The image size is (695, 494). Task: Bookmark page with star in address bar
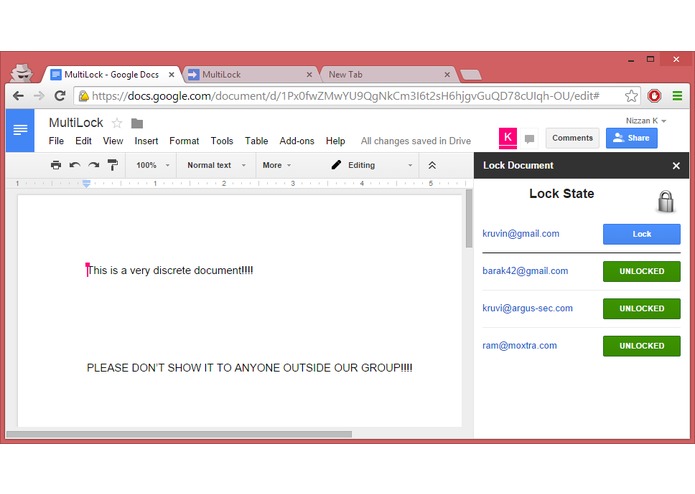coord(631,96)
